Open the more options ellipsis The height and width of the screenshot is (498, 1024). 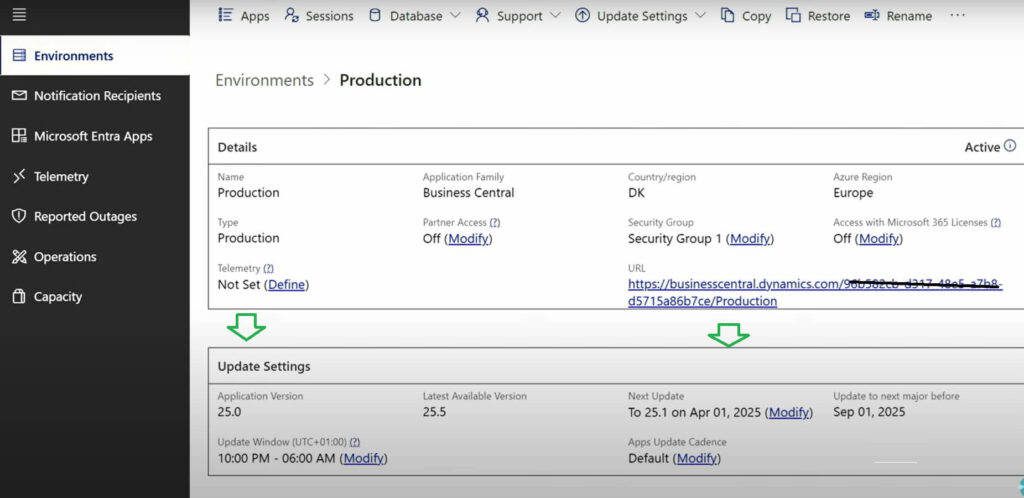957,15
